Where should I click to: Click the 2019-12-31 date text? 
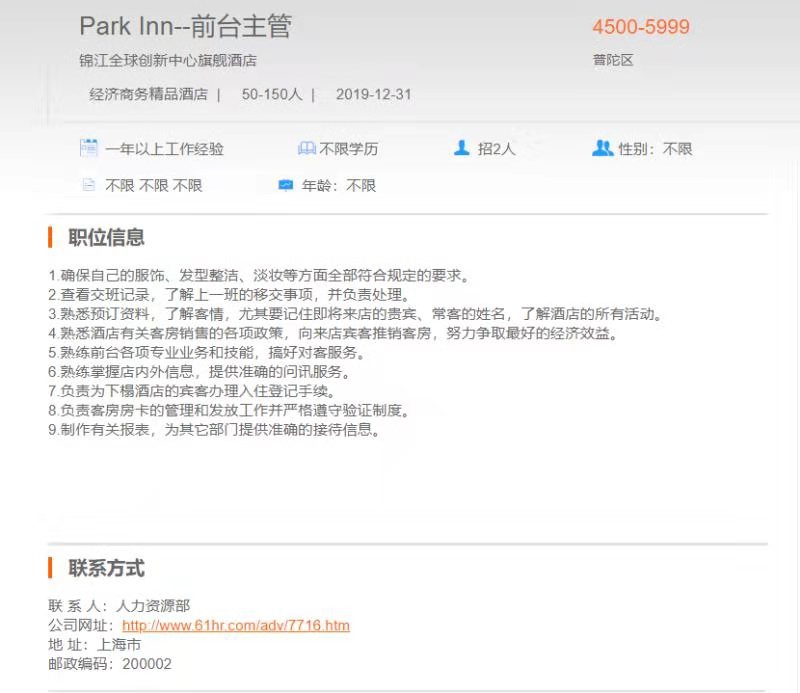click(x=373, y=95)
